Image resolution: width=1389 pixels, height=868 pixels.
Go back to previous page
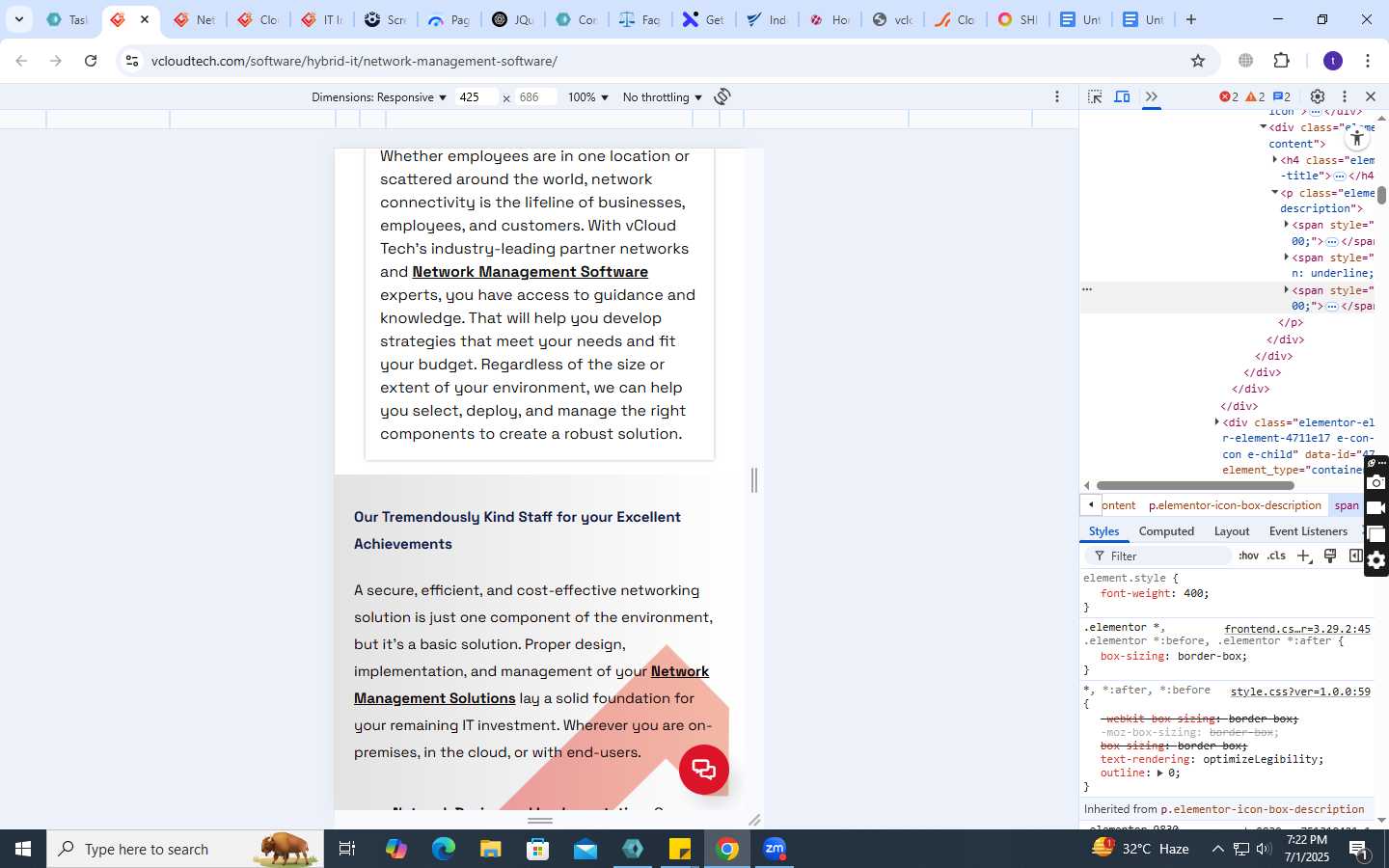(21, 61)
